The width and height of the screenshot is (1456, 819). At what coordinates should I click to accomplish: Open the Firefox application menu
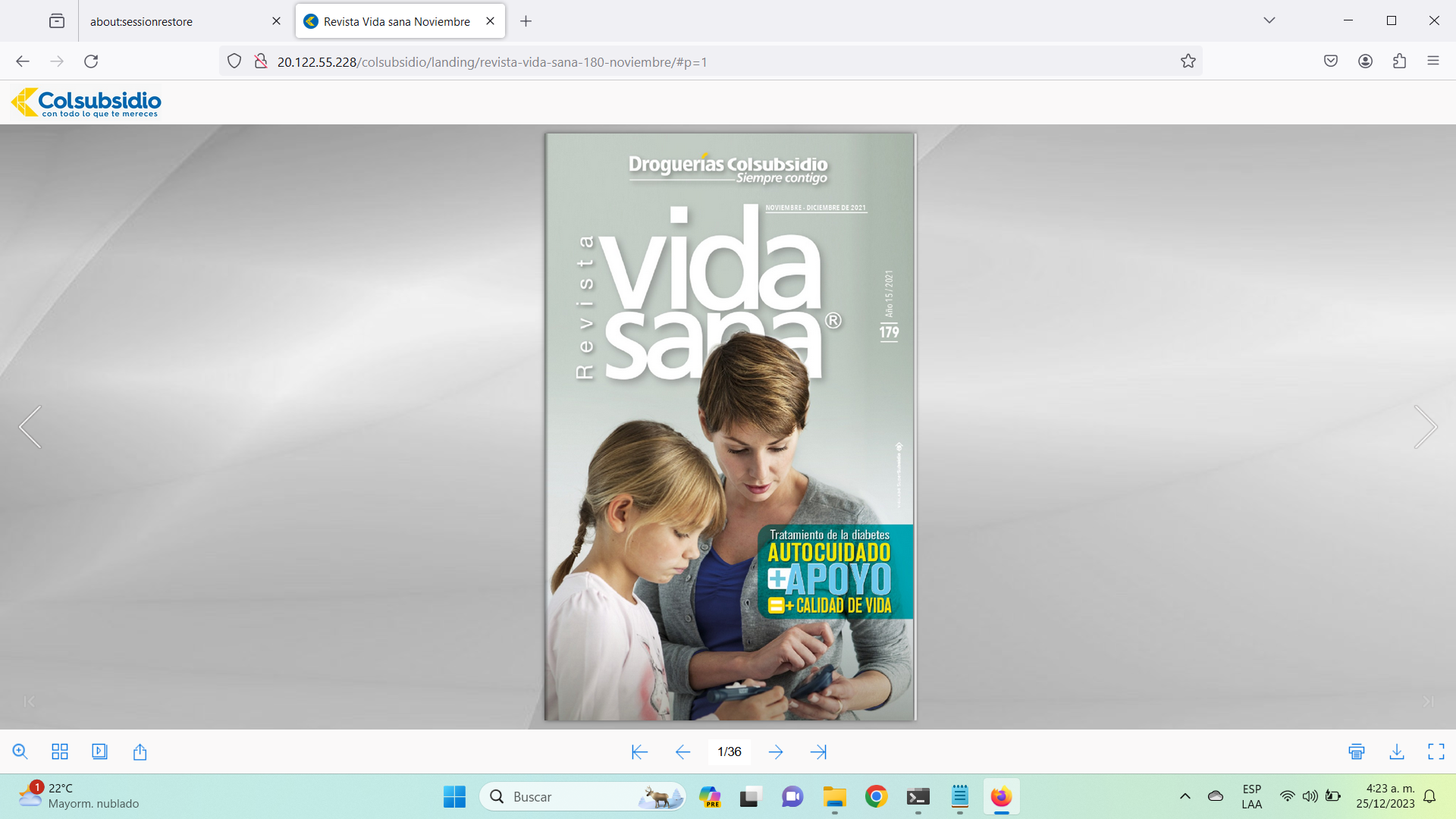[x=1432, y=61]
